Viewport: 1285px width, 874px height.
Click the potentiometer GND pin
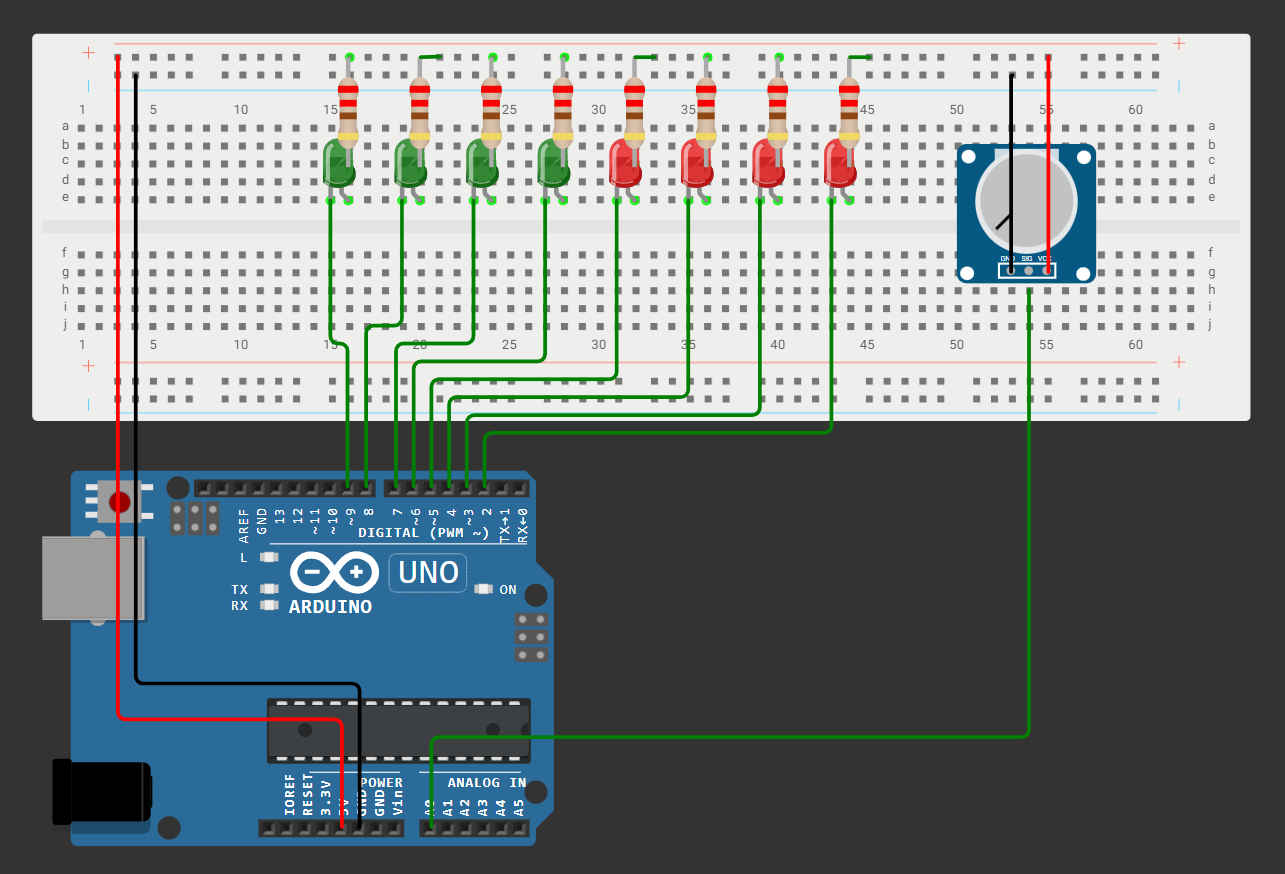click(1011, 270)
